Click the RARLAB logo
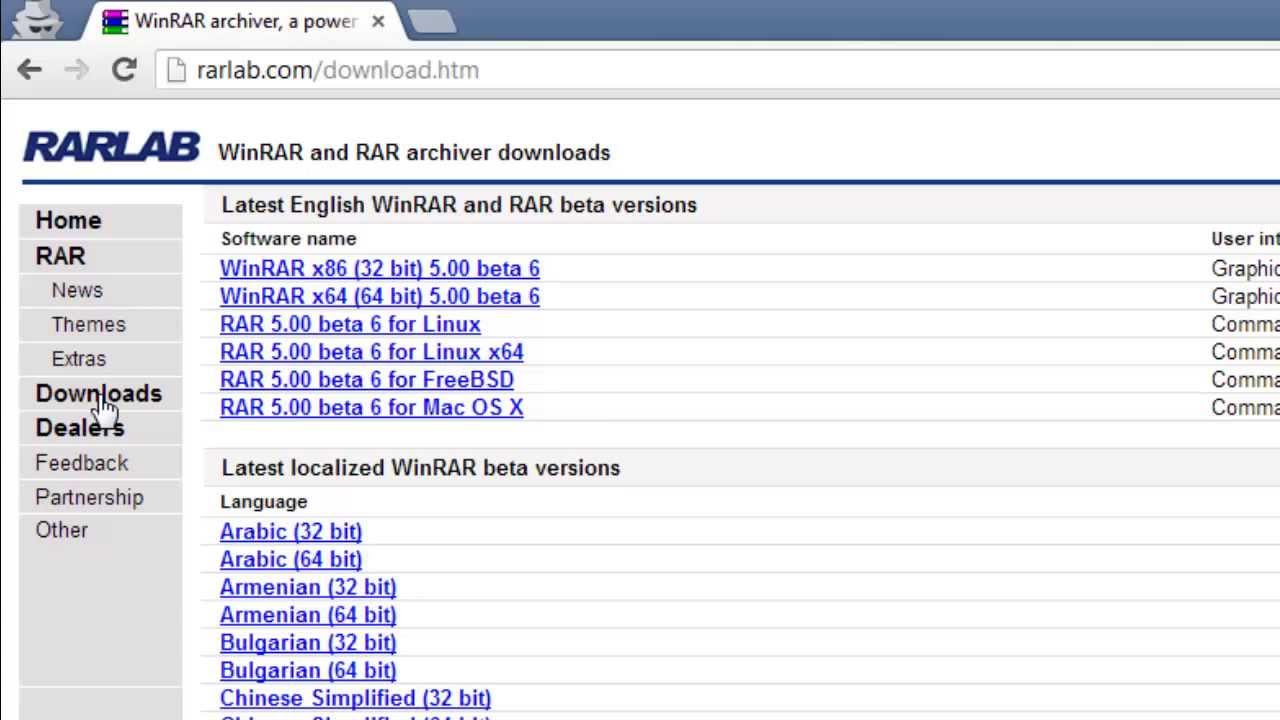Screen dimensions: 1280x720 pyautogui.click(x=112, y=148)
